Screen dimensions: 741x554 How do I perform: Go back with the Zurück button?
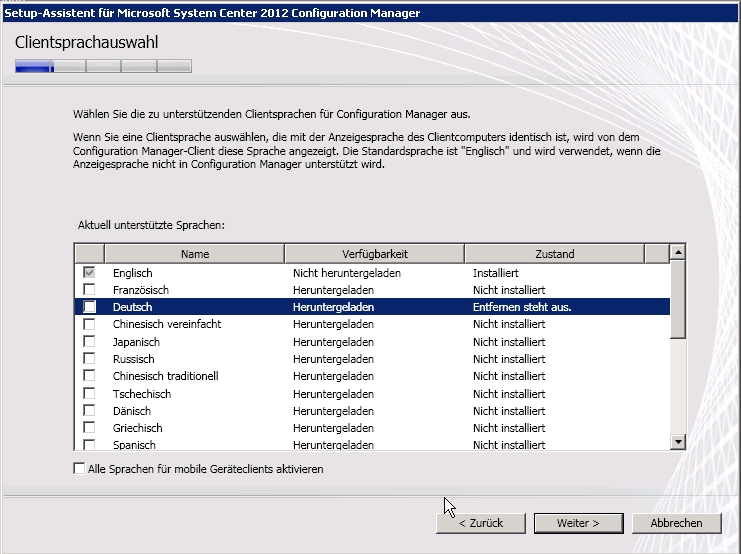pos(481,523)
